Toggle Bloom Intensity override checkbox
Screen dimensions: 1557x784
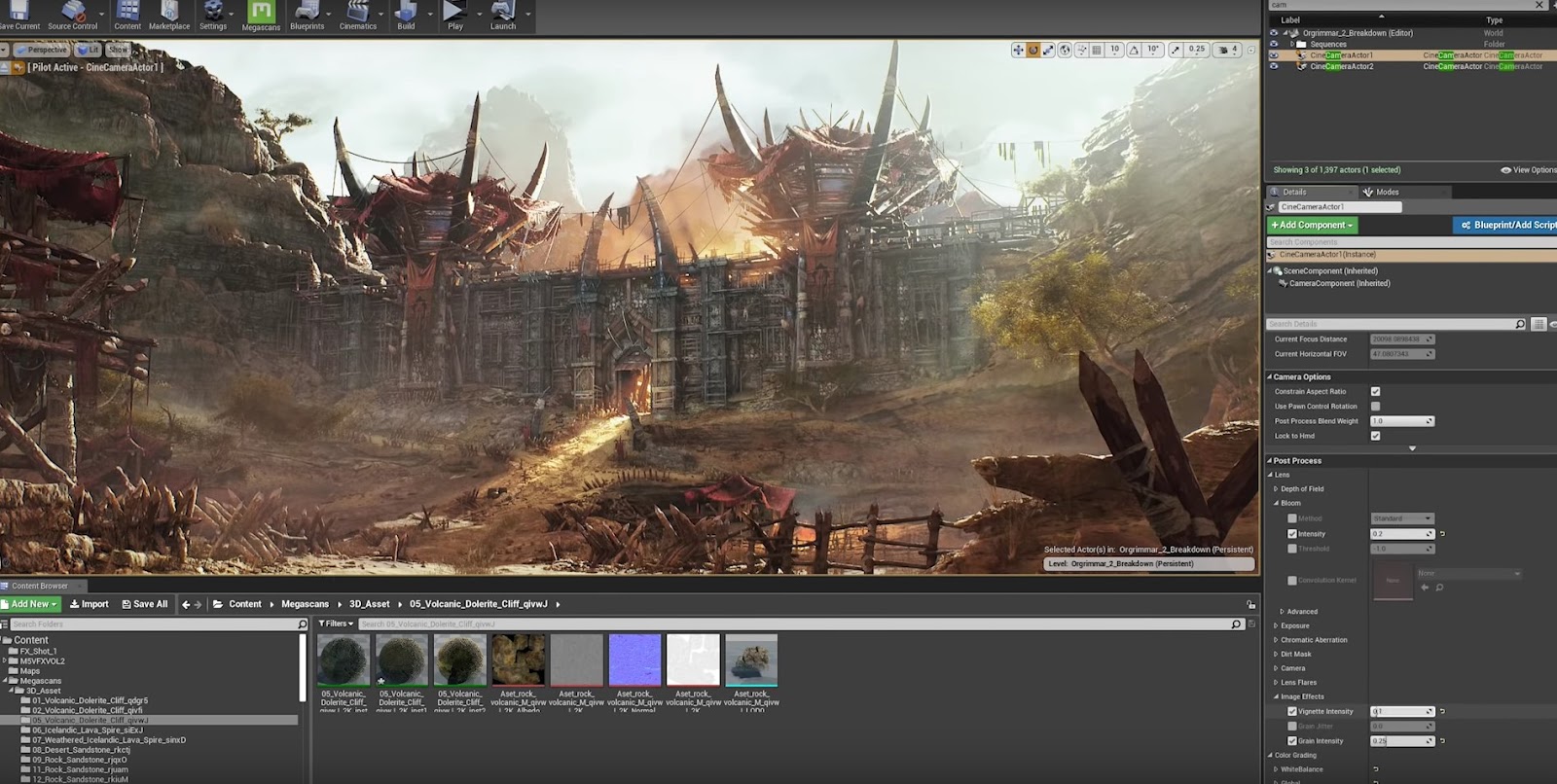point(1292,534)
